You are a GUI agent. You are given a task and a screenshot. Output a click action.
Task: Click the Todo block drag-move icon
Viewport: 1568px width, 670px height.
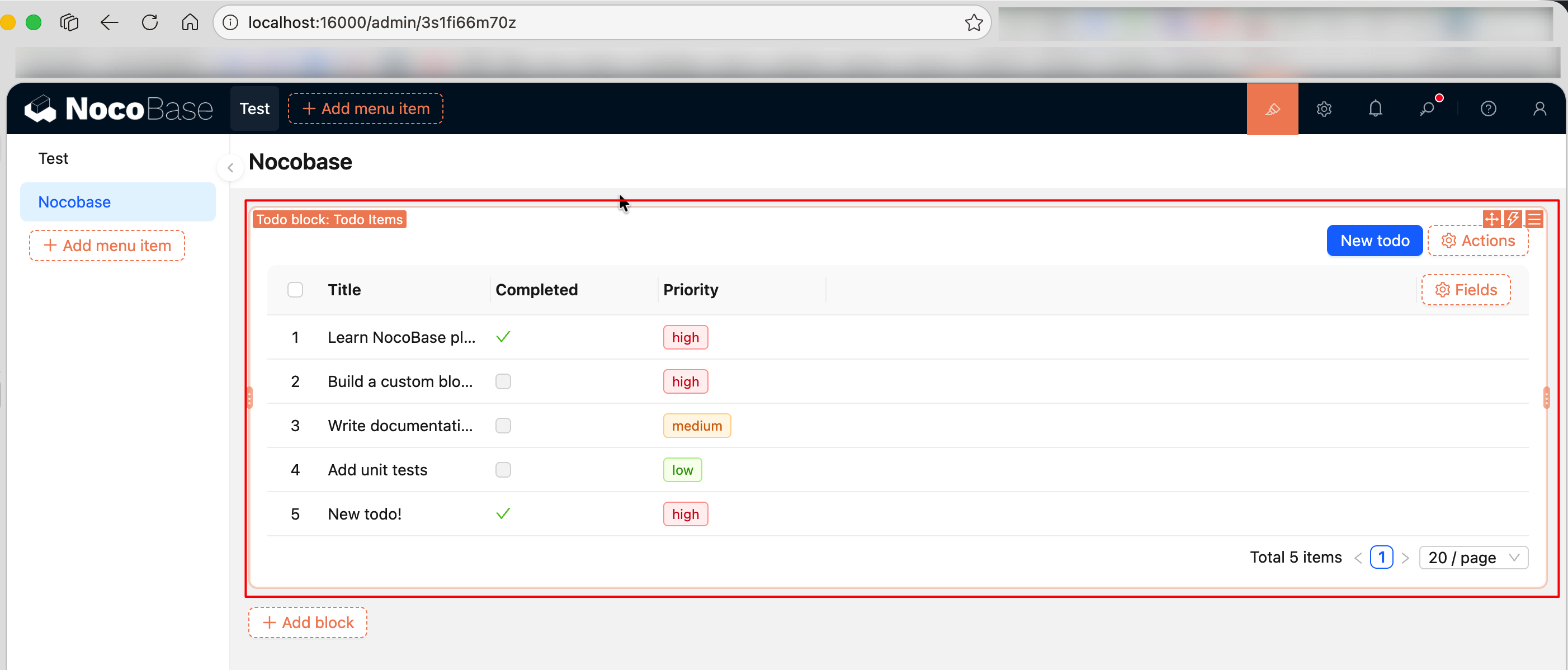1492,219
